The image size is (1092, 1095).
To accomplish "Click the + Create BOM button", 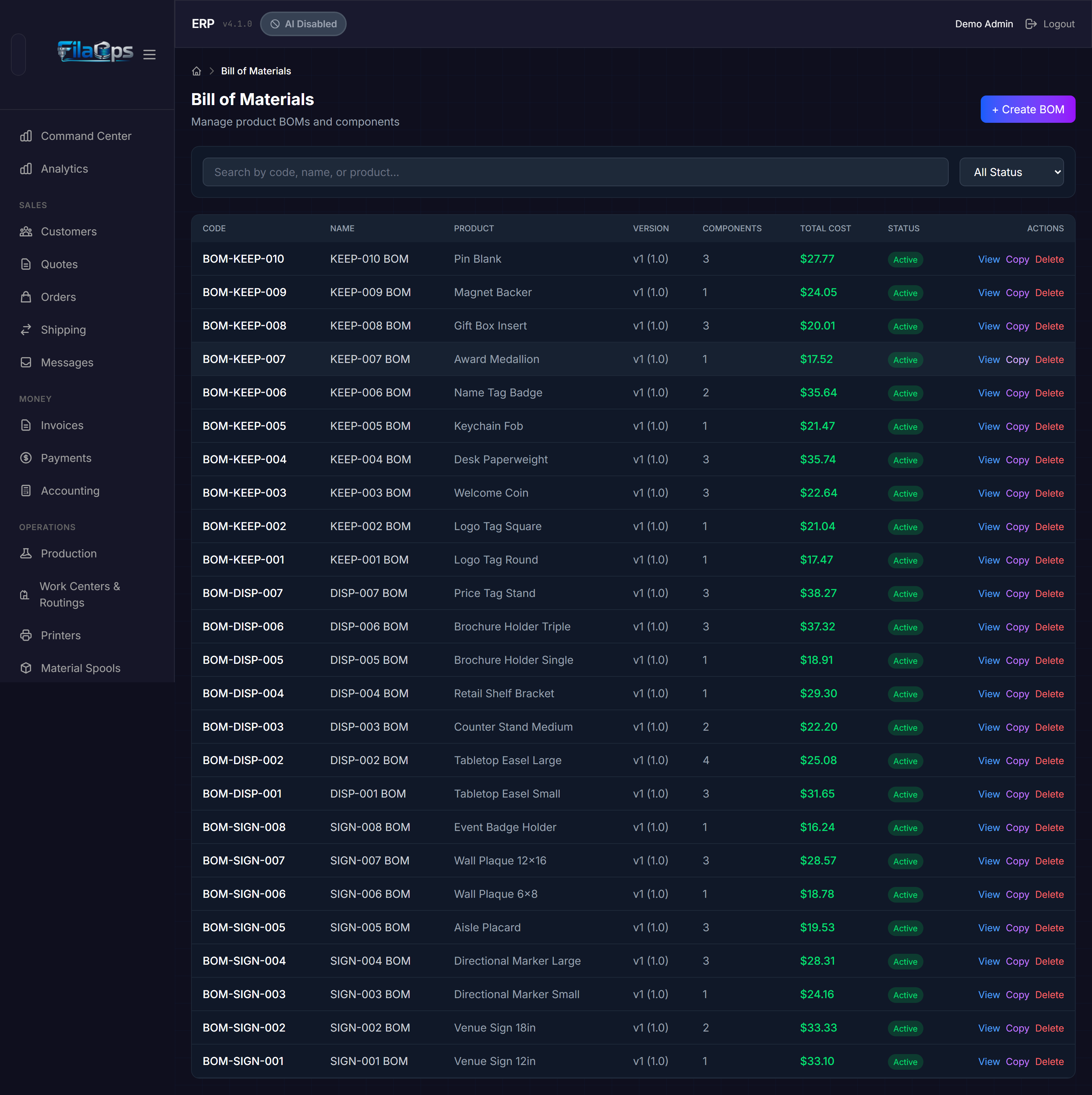I will click(x=1028, y=109).
